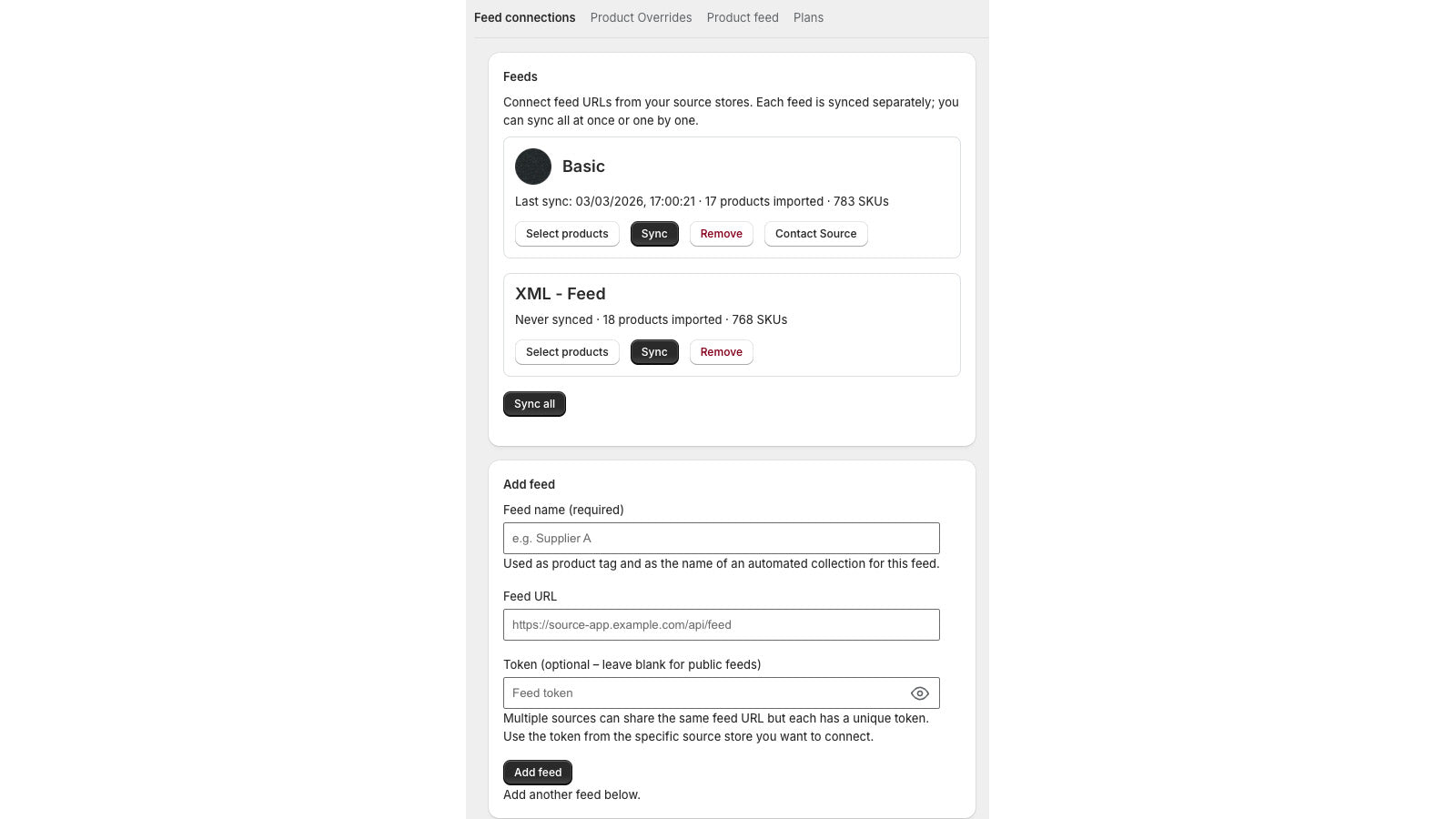Sync the Basic feed

pos(654,234)
